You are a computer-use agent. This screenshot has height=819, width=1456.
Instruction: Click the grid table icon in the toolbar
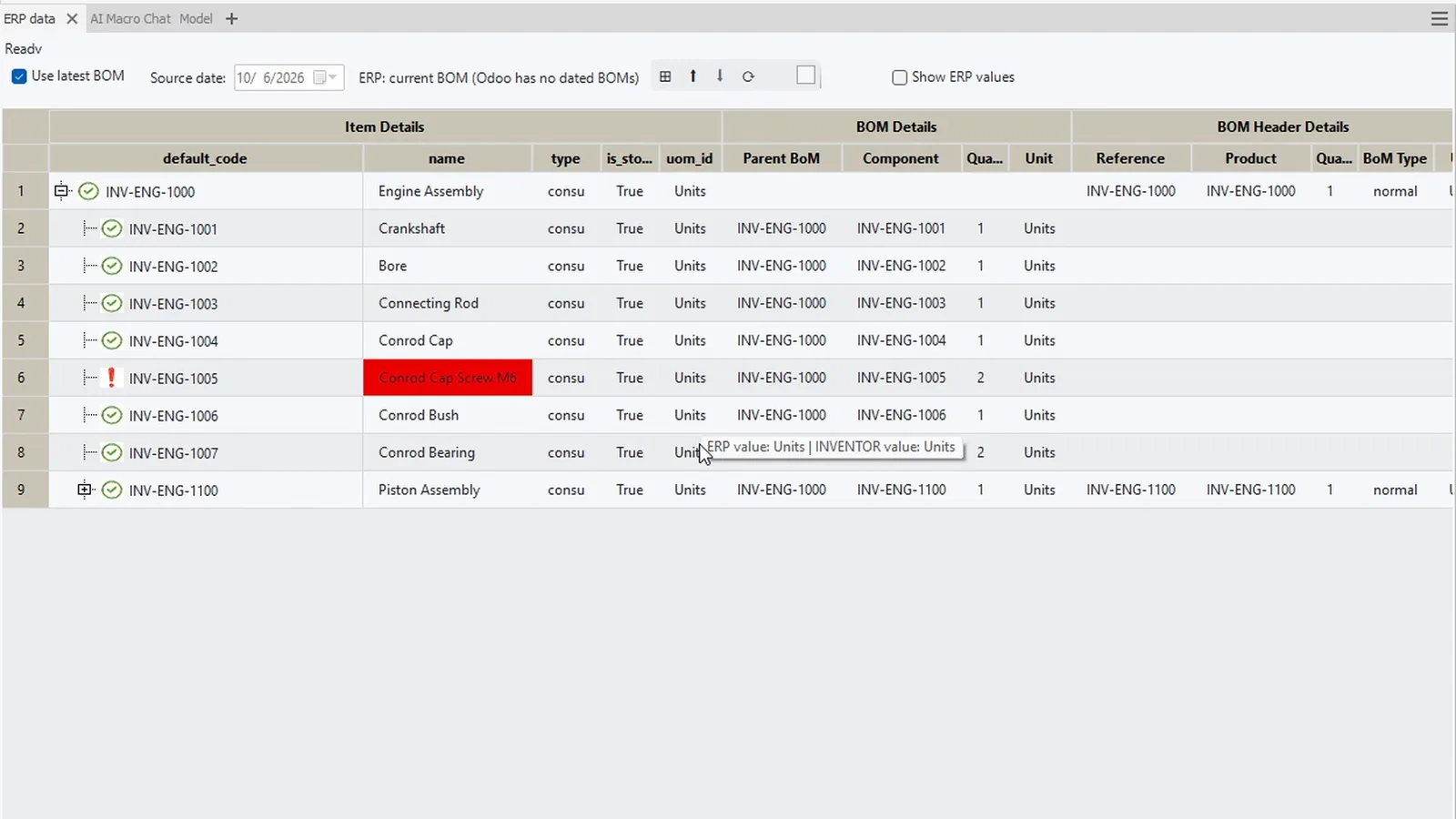coord(665,76)
